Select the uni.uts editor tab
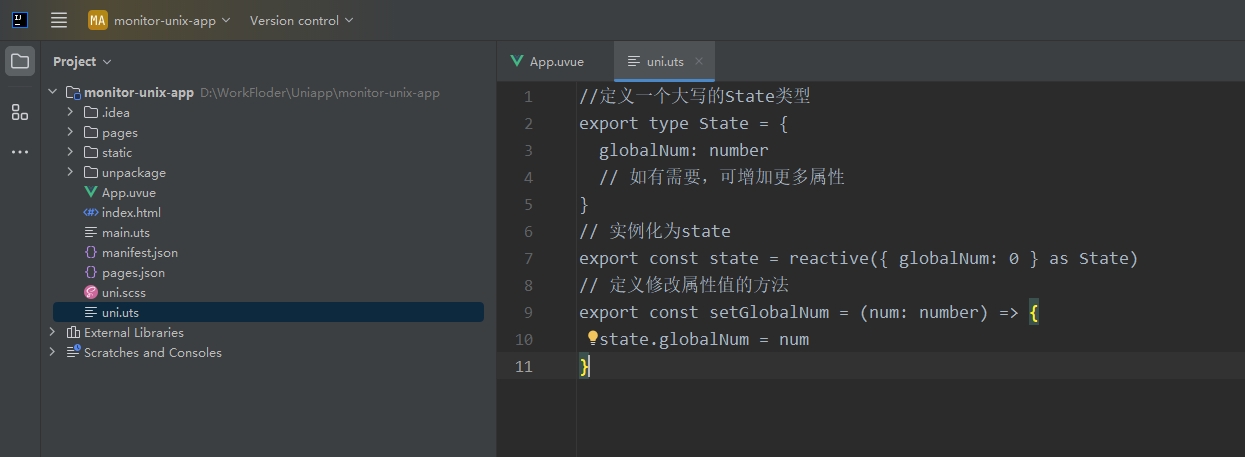 tap(656, 61)
